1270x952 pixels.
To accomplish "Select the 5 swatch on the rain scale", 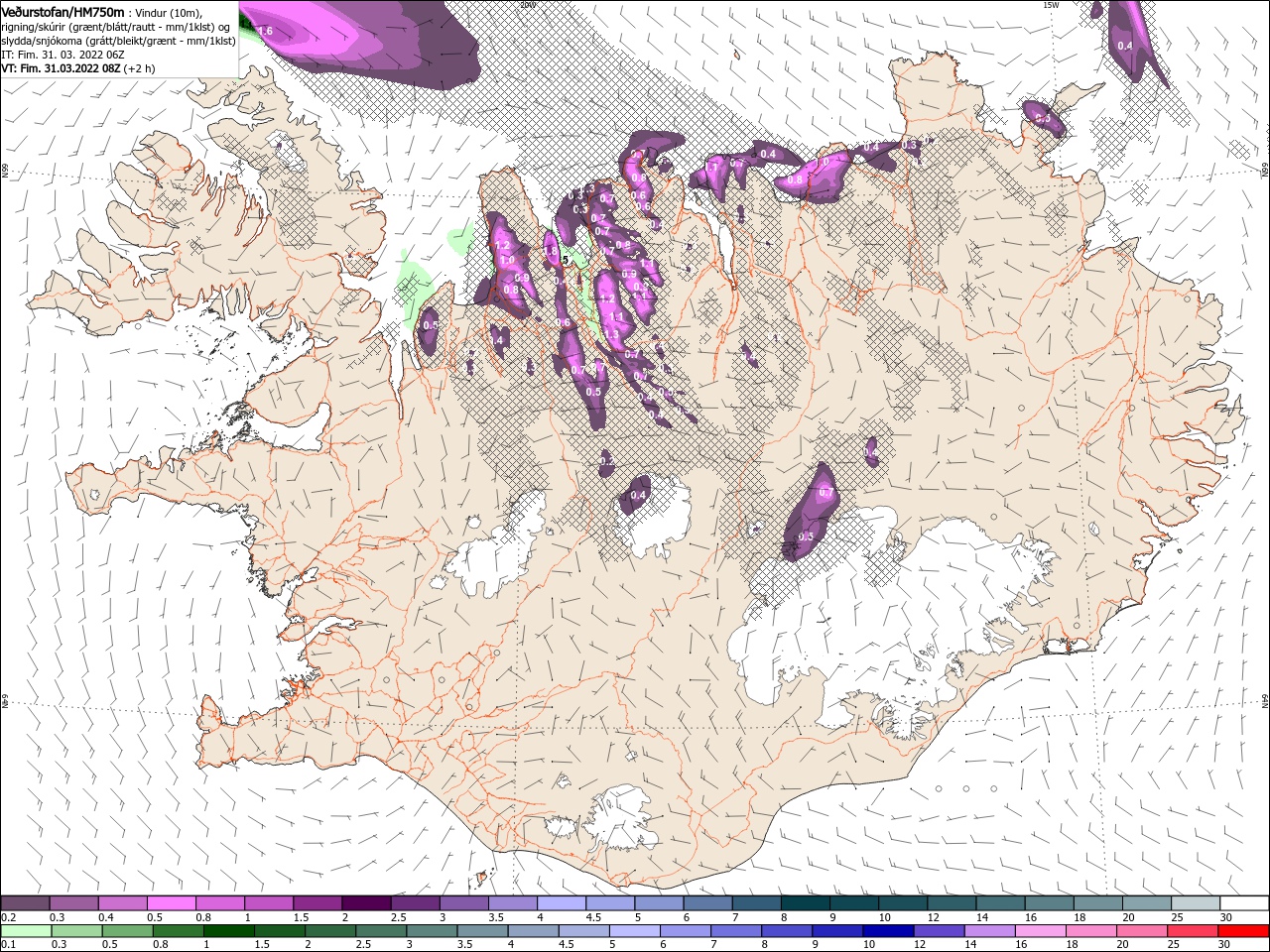I will [x=635, y=931].
